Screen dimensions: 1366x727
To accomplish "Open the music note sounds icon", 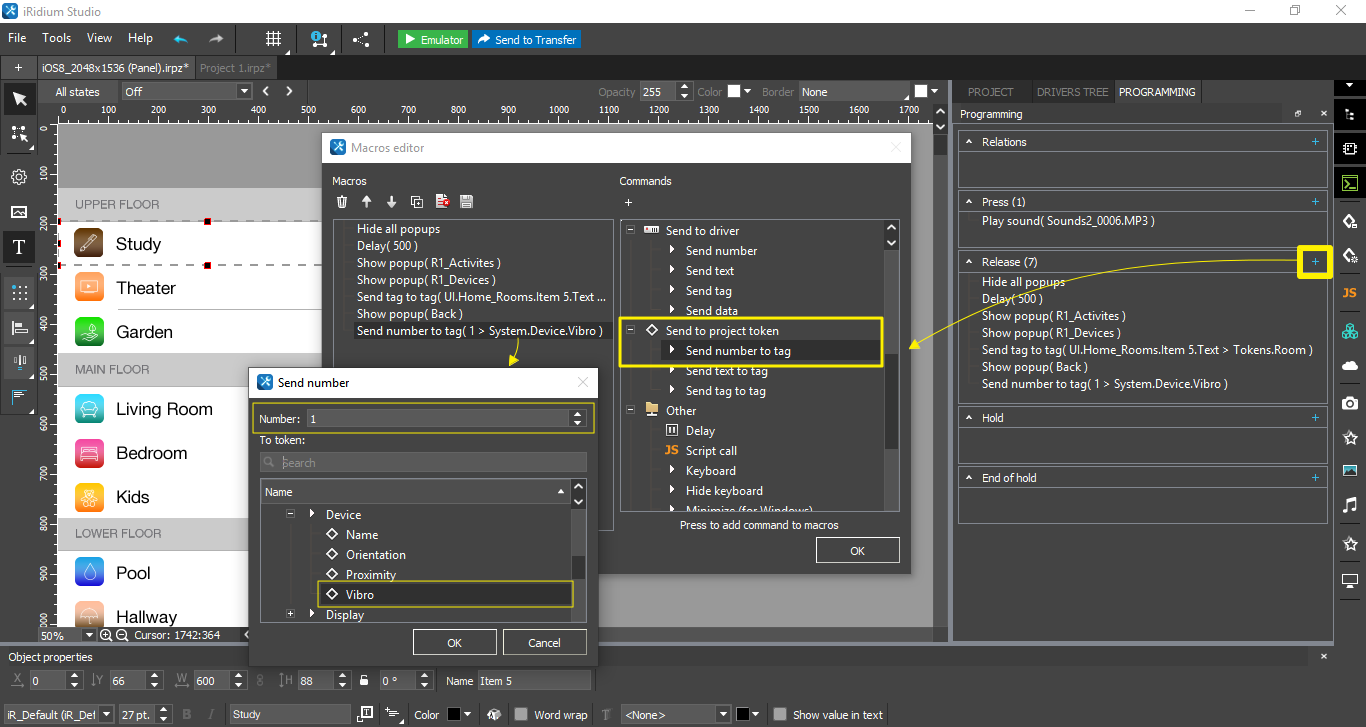I will point(1349,505).
